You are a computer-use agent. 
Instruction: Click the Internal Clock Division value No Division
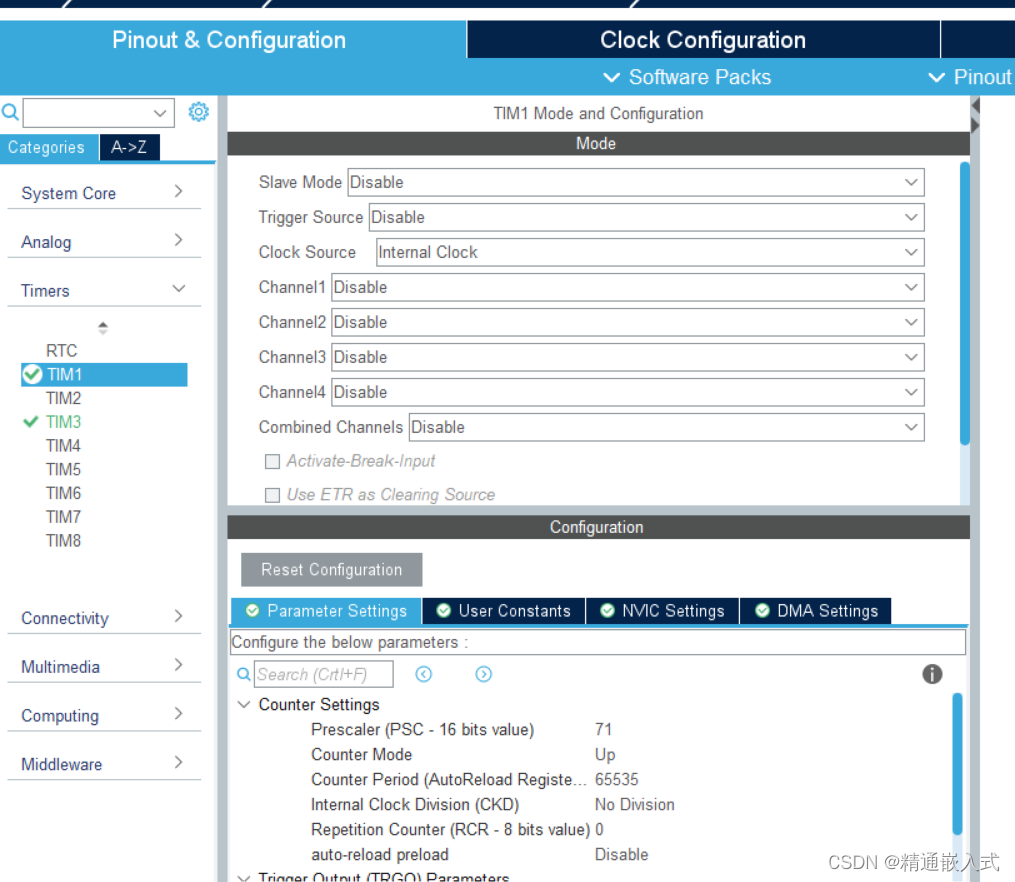[634, 804]
